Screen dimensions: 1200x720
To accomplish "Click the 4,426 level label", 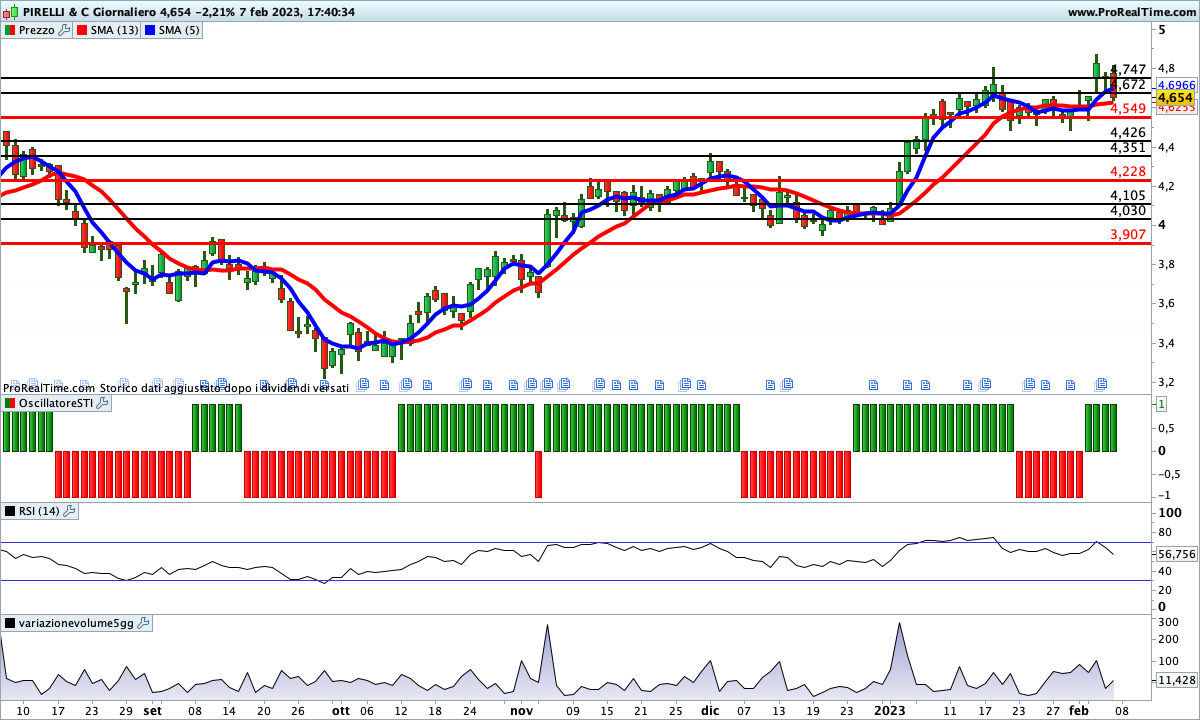I will click(1128, 132).
